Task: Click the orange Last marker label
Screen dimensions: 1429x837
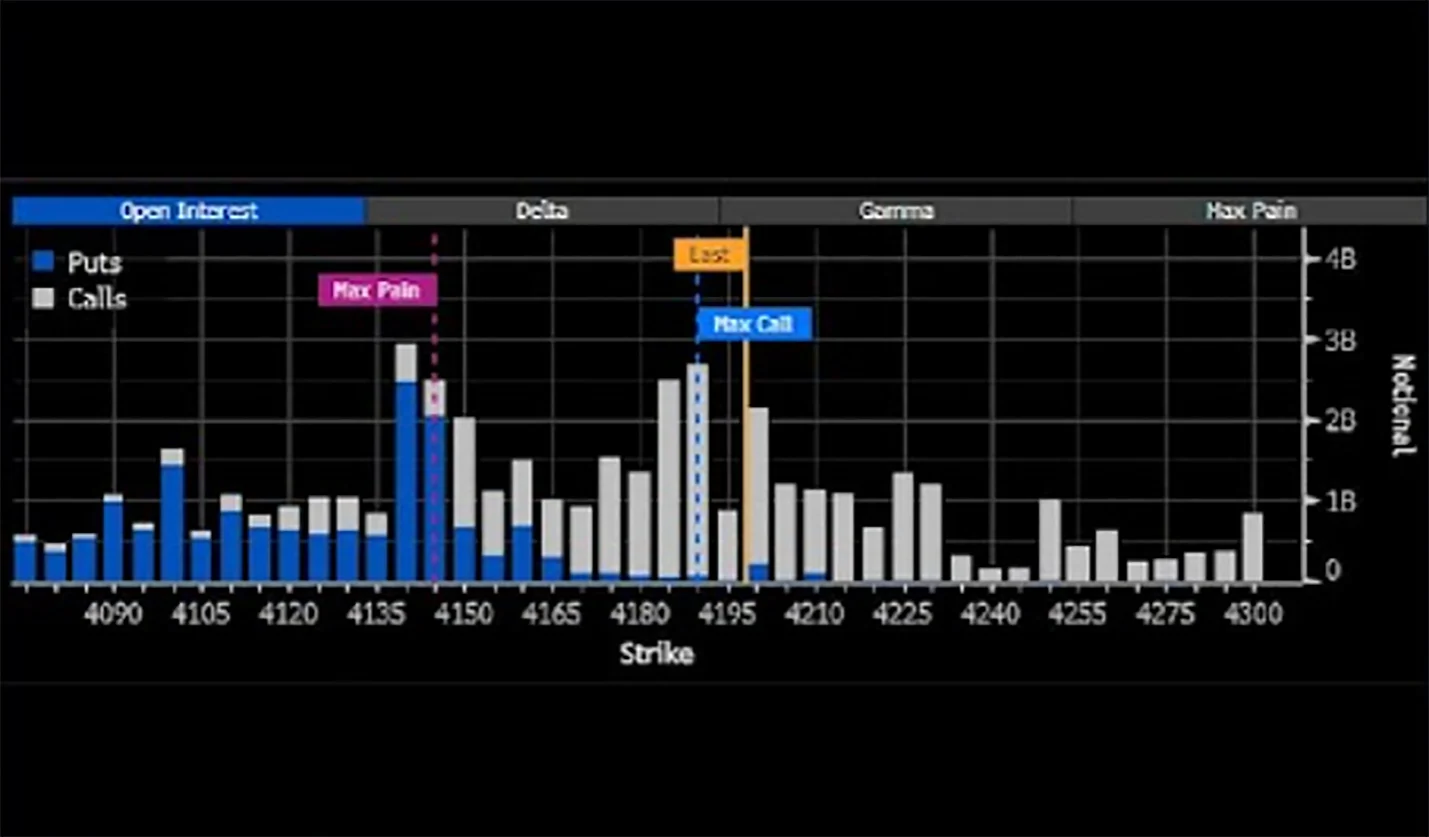Action: (709, 255)
